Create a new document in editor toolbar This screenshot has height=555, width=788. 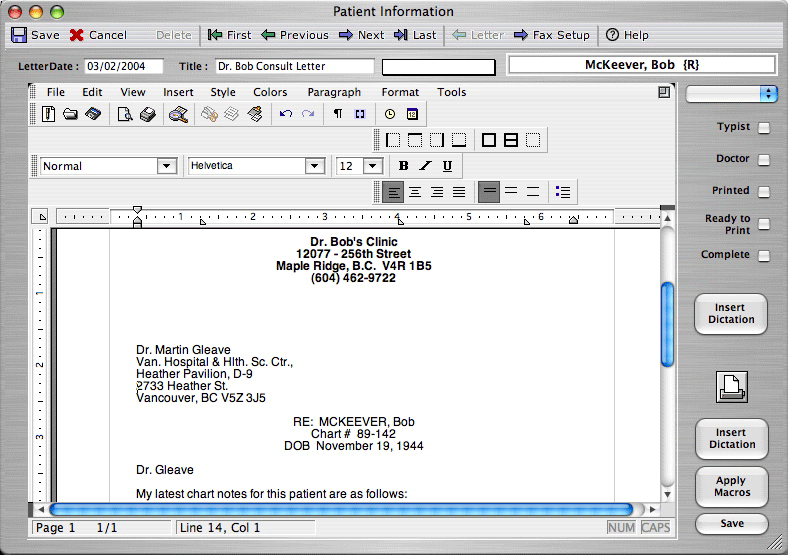(48, 114)
